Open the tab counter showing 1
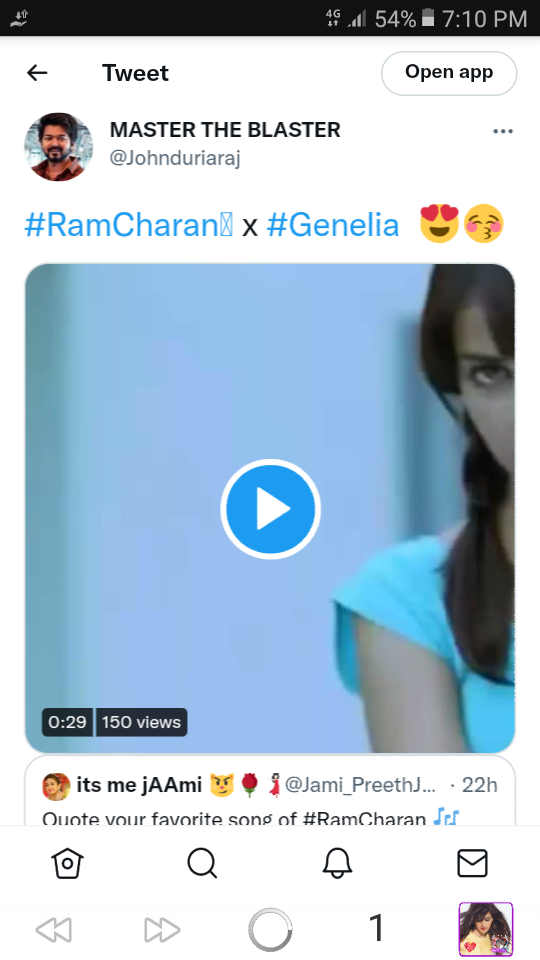 [377, 928]
